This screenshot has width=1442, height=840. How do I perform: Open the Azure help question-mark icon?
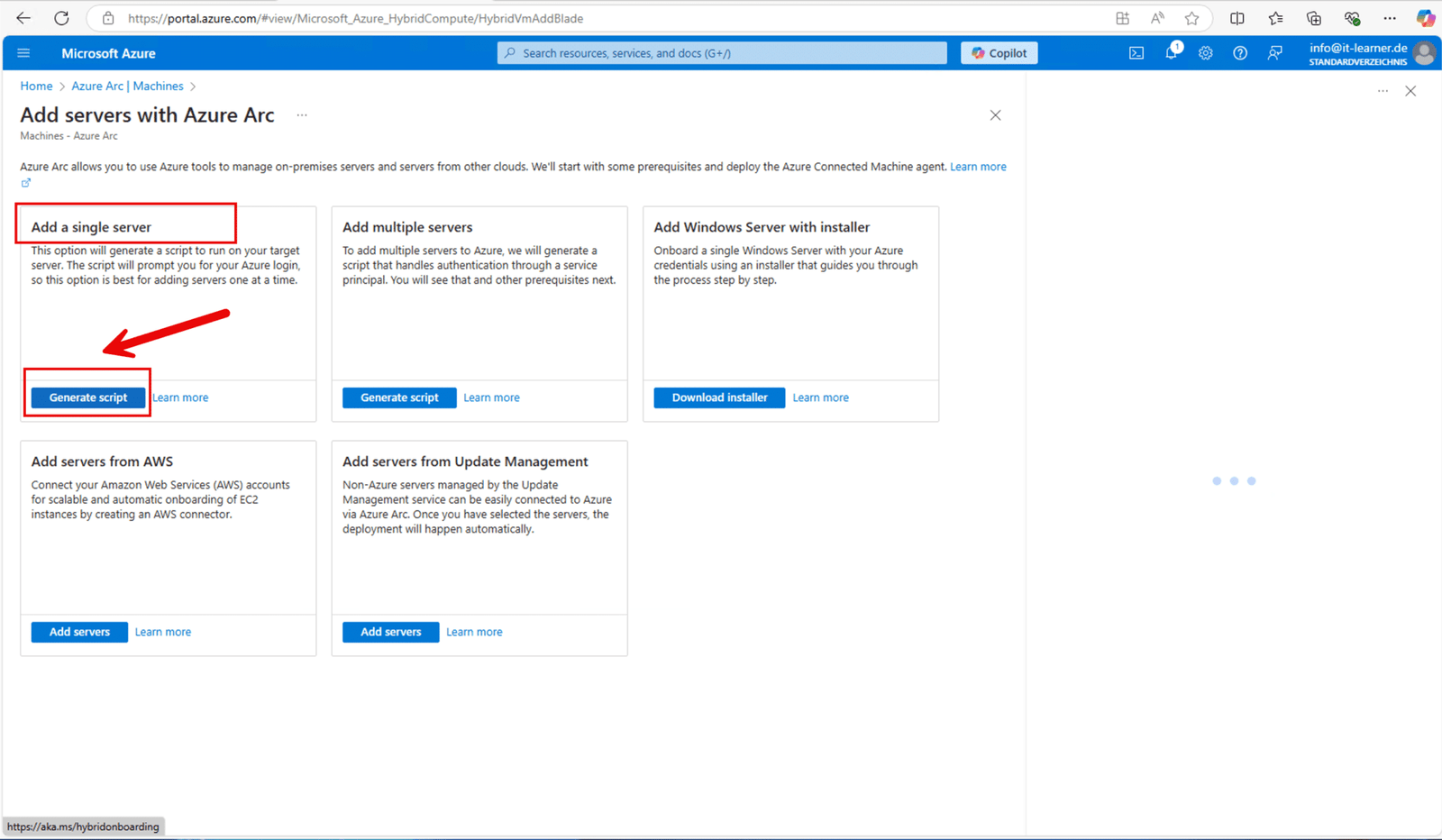(1239, 53)
